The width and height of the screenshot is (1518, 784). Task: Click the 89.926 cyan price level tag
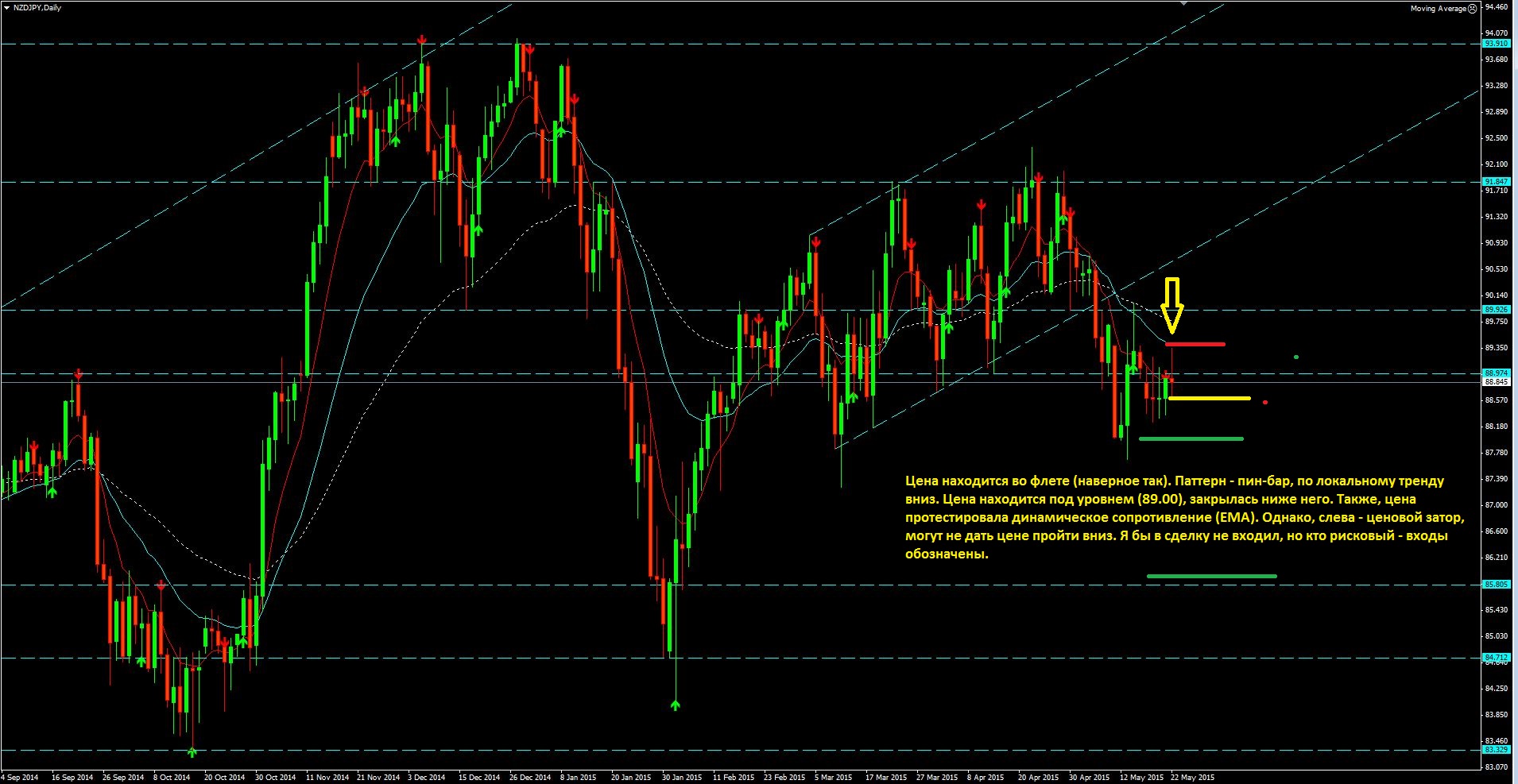(x=1496, y=310)
